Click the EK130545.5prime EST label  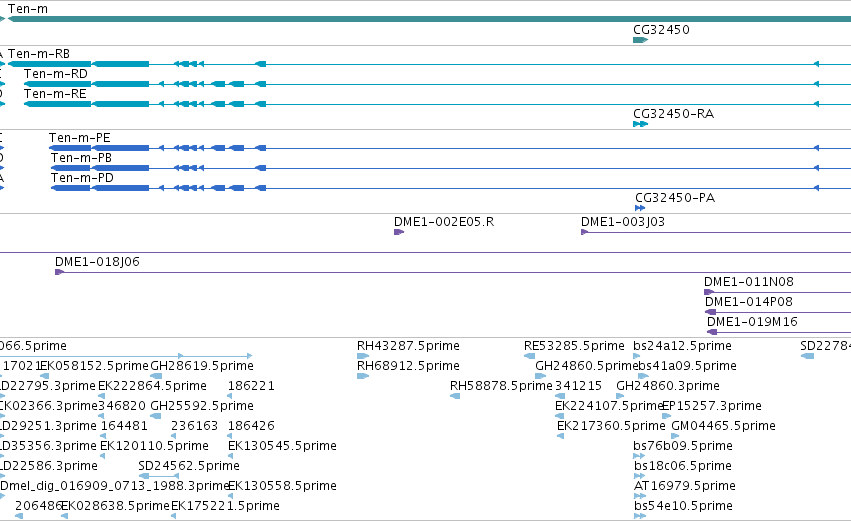click(282, 447)
